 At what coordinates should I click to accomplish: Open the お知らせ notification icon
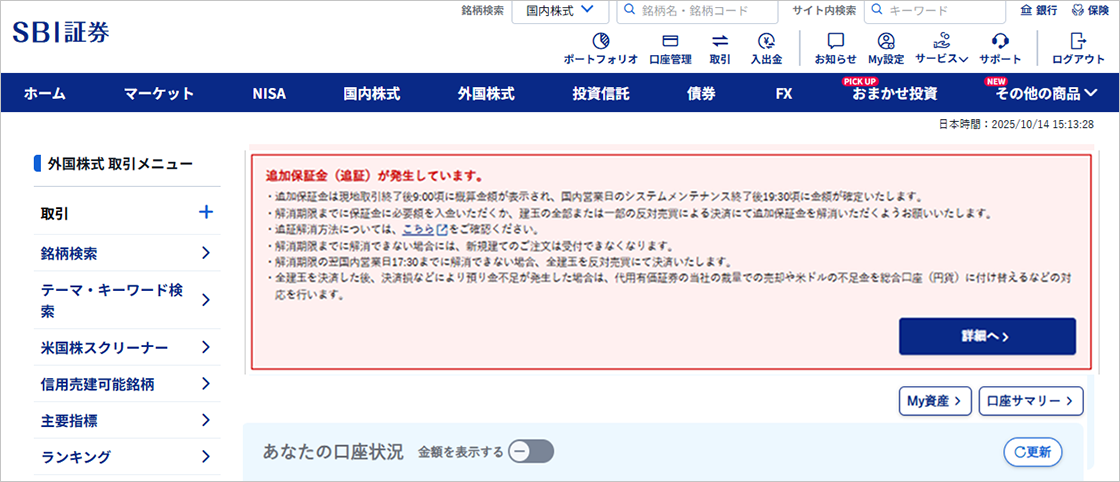(x=835, y=41)
